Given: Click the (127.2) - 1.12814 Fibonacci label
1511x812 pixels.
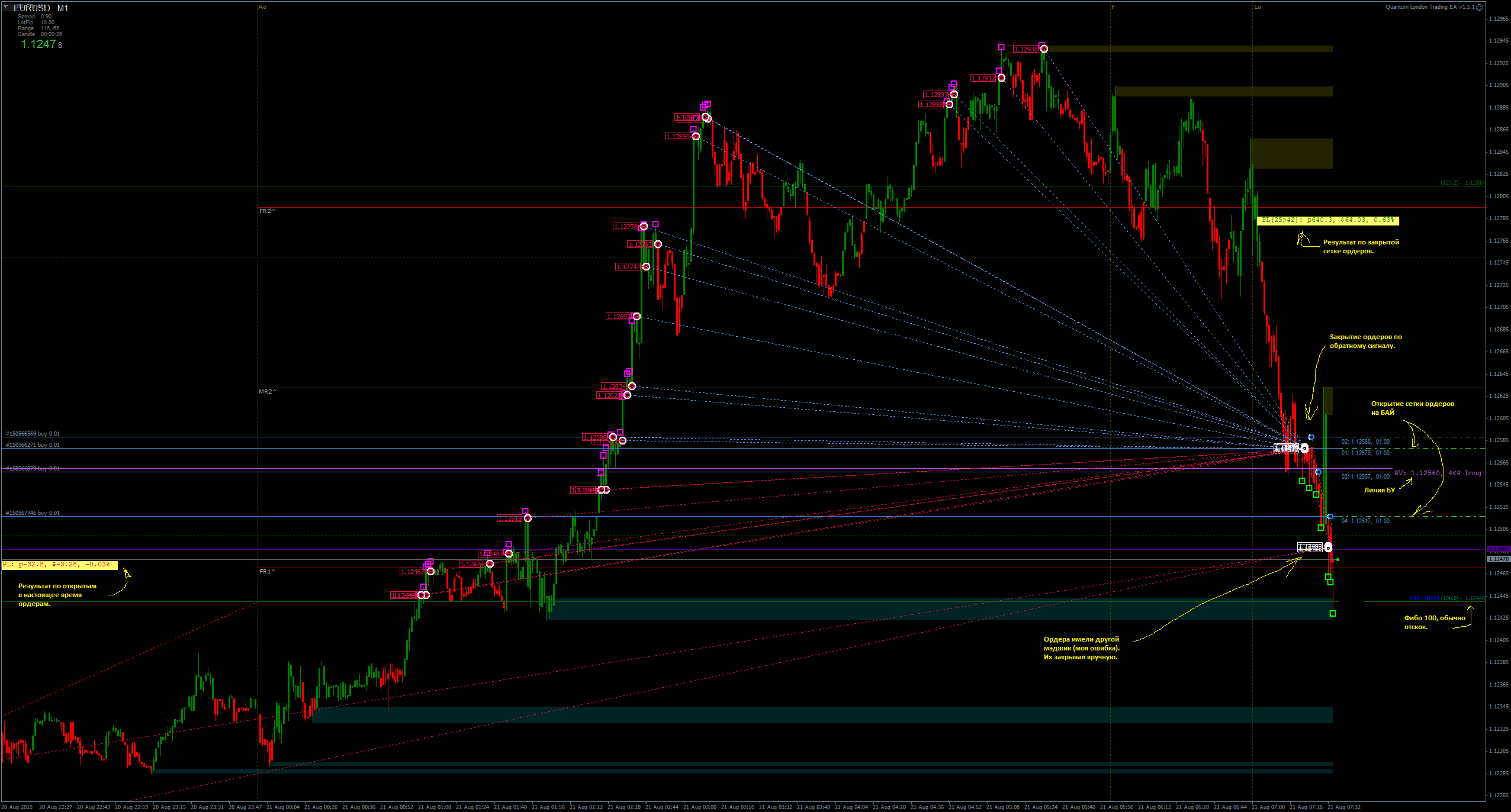Looking at the screenshot, I should (x=1462, y=183).
